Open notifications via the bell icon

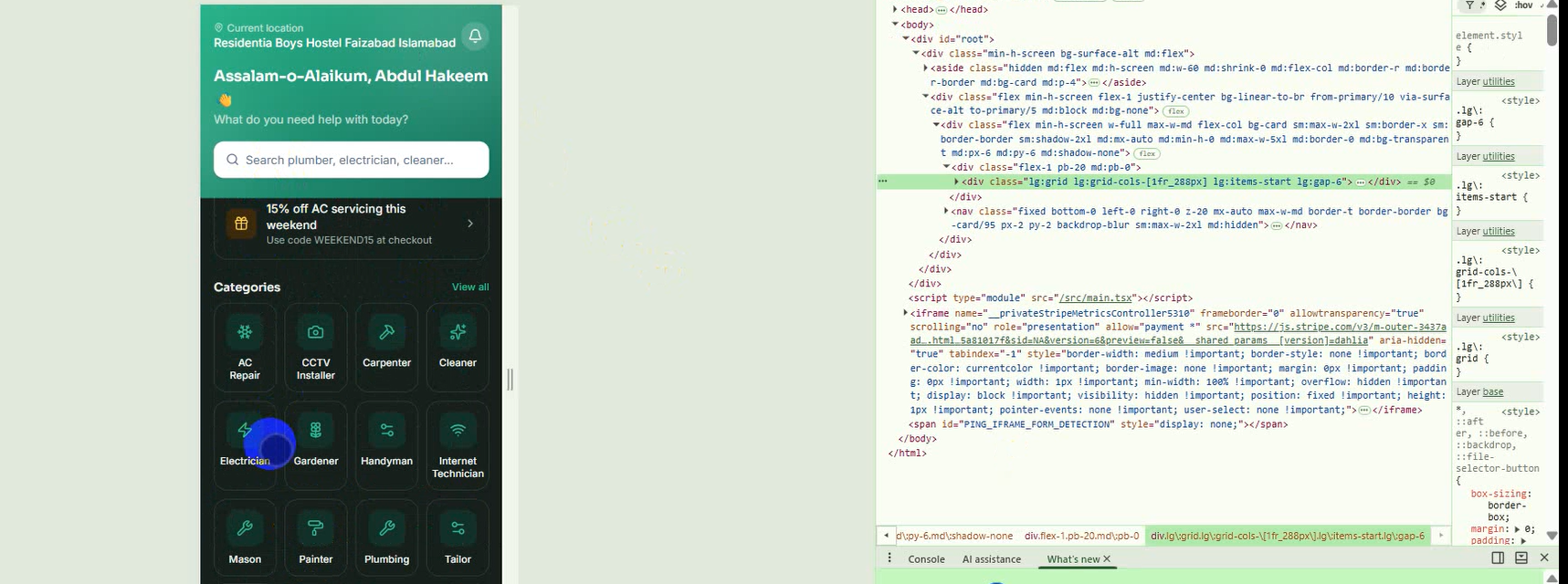coord(475,36)
